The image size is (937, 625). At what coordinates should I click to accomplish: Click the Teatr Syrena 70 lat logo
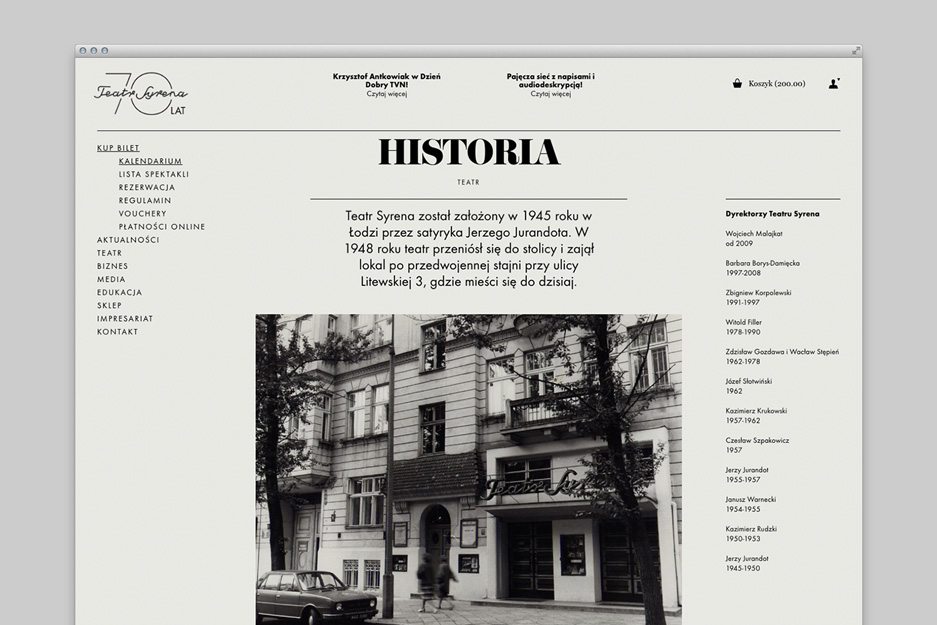coord(140,94)
